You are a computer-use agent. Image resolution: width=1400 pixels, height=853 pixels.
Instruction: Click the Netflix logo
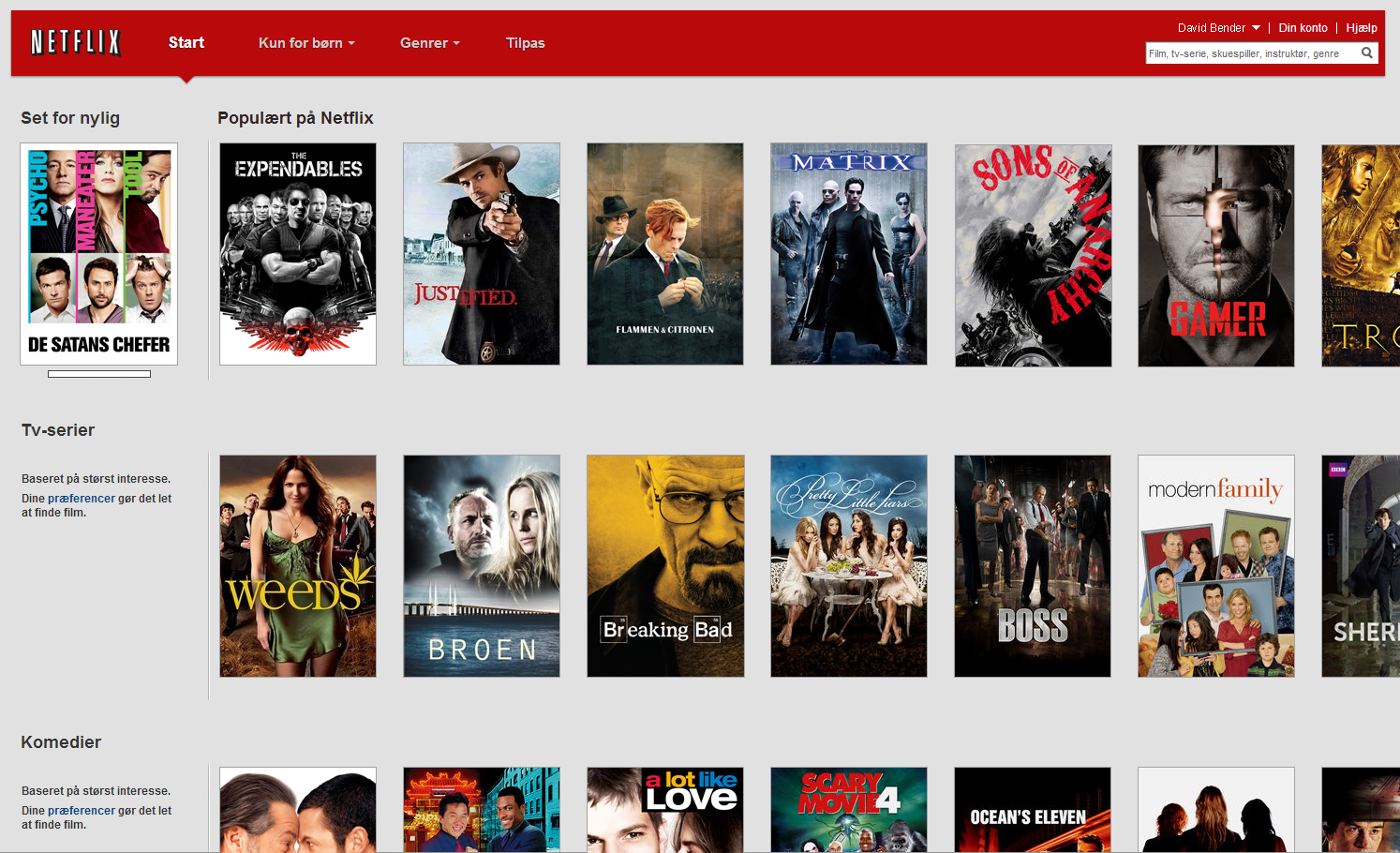(76, 42)
